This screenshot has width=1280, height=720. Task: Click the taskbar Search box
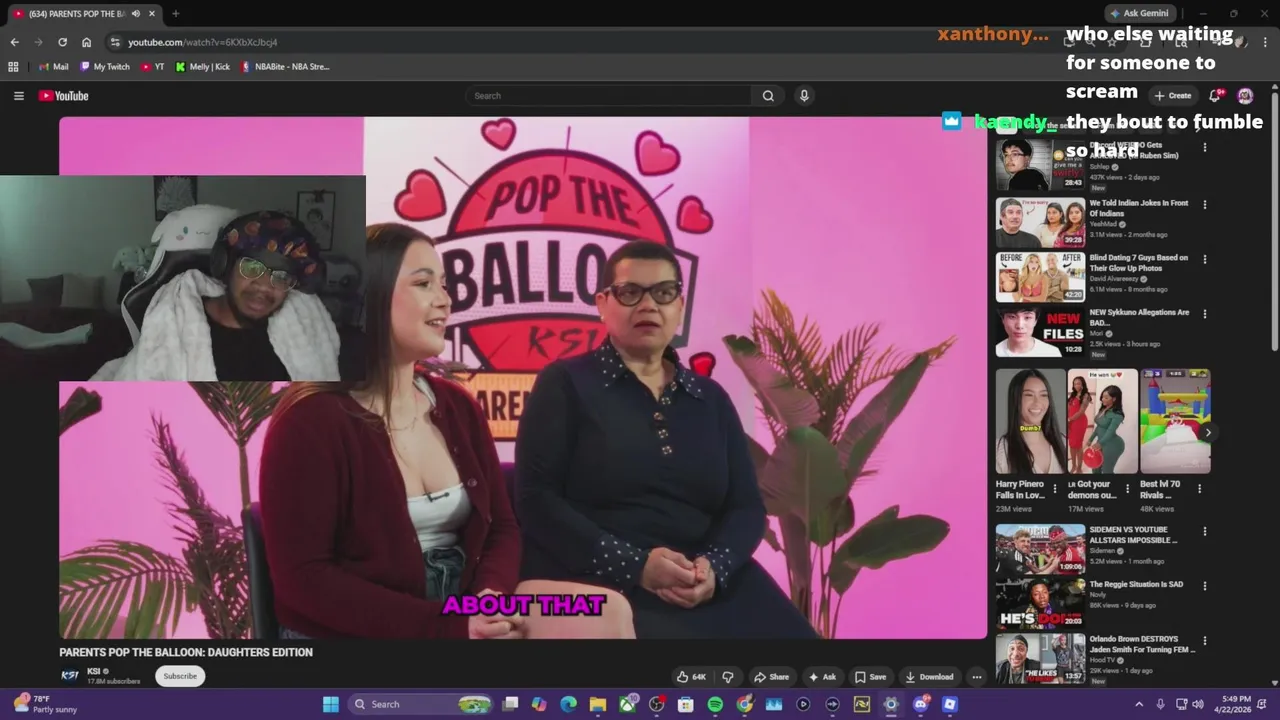coord(422,704)
